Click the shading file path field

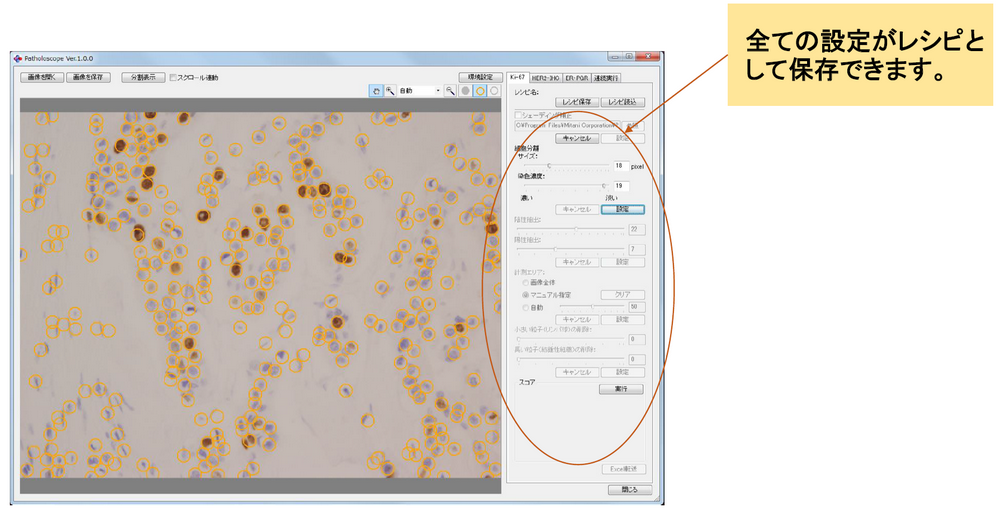pyautogui.click(x=567, y=125)
